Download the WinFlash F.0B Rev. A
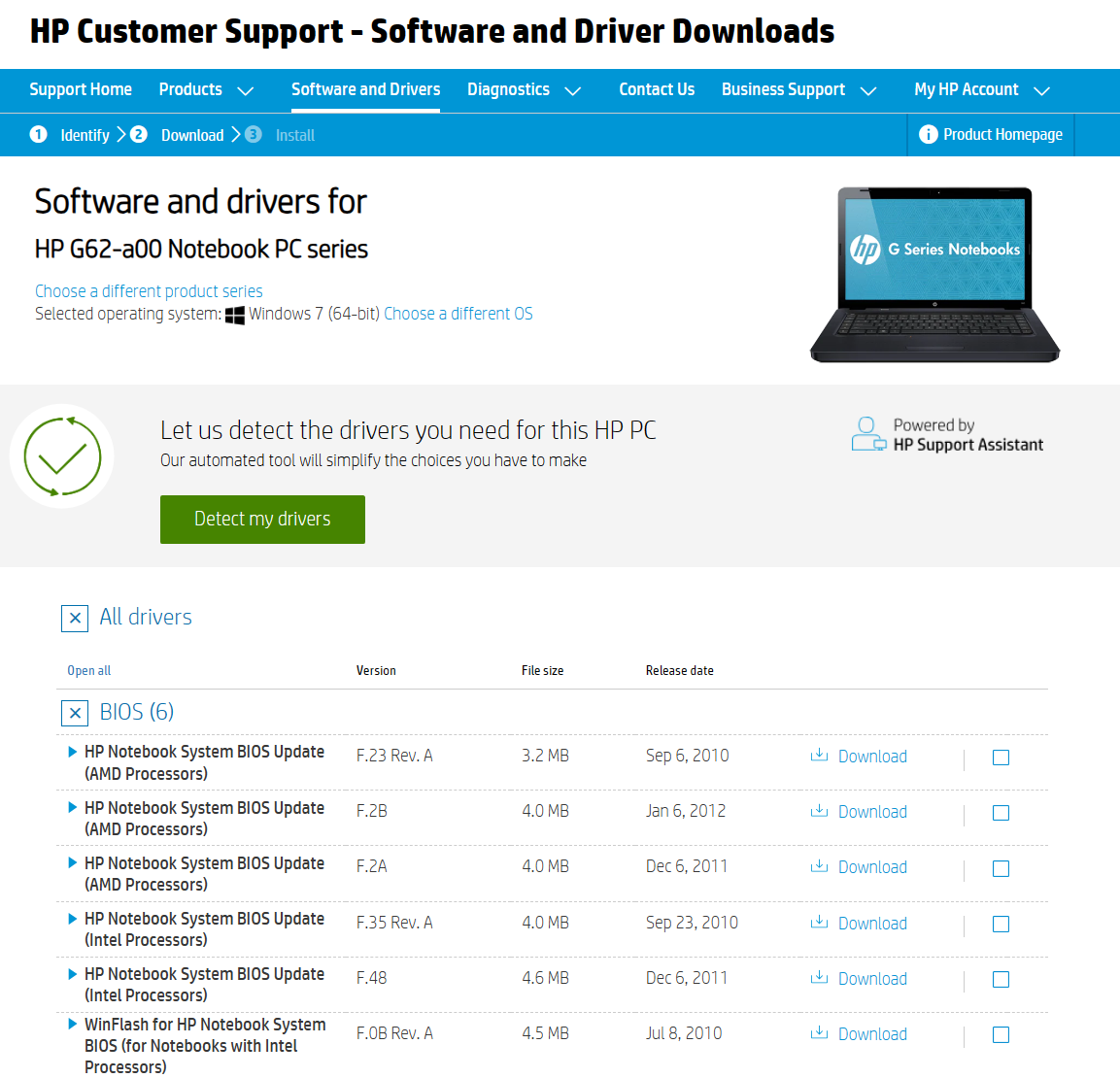The image size is (1120, 1078). [x=872, y=1034]
